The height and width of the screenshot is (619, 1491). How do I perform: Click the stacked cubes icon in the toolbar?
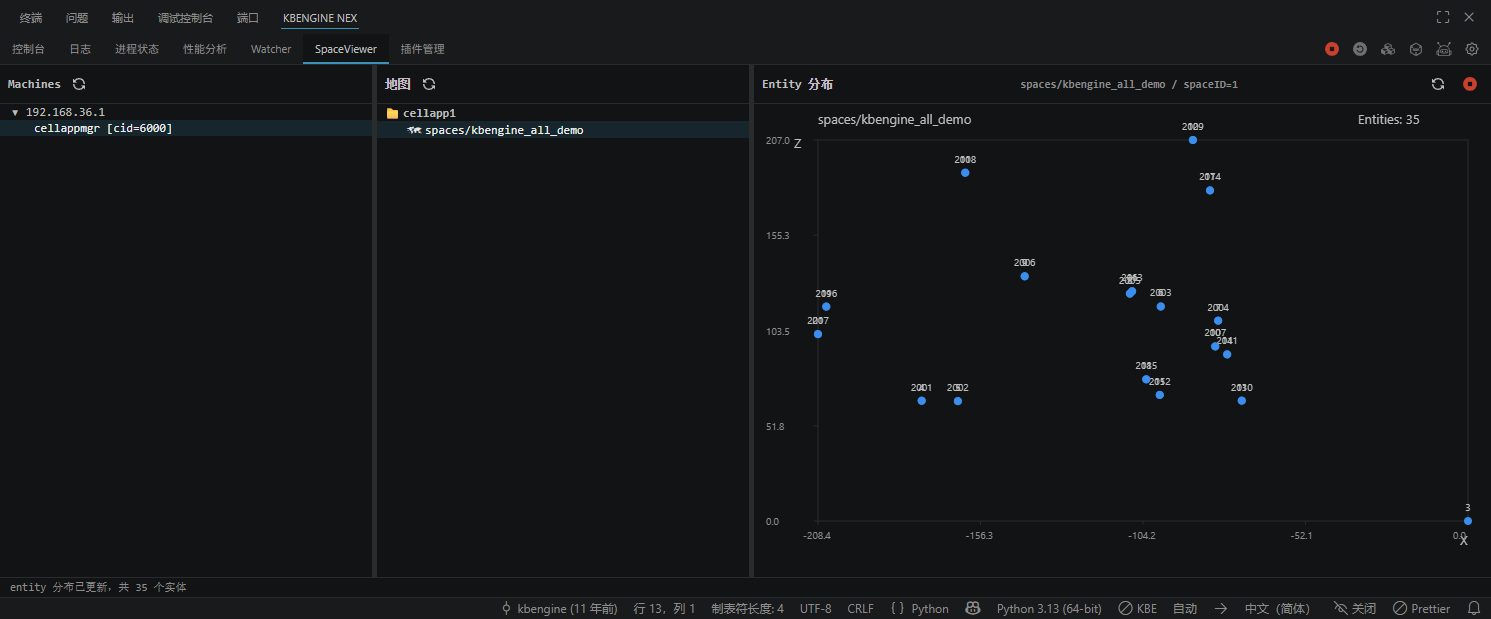tap(1388, 49)
